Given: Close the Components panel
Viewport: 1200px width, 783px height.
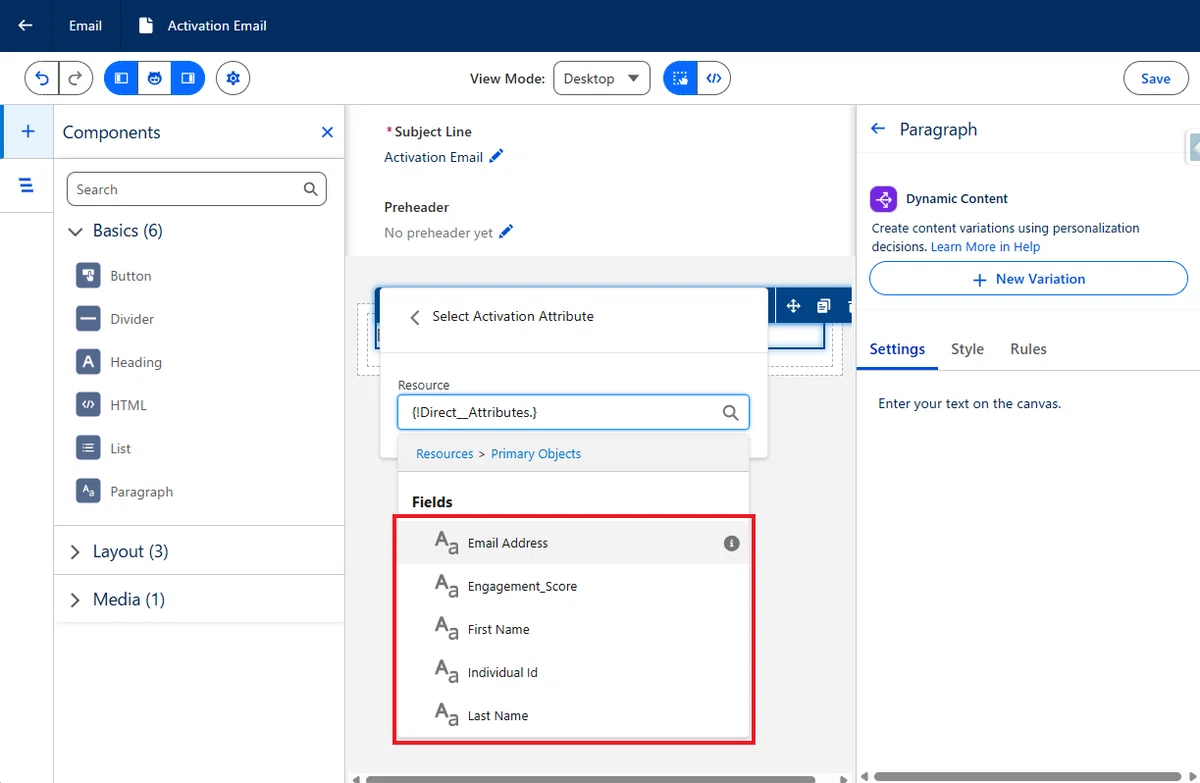Looking at the screenshot, I should pyautogui.click(x=327, y=132).
